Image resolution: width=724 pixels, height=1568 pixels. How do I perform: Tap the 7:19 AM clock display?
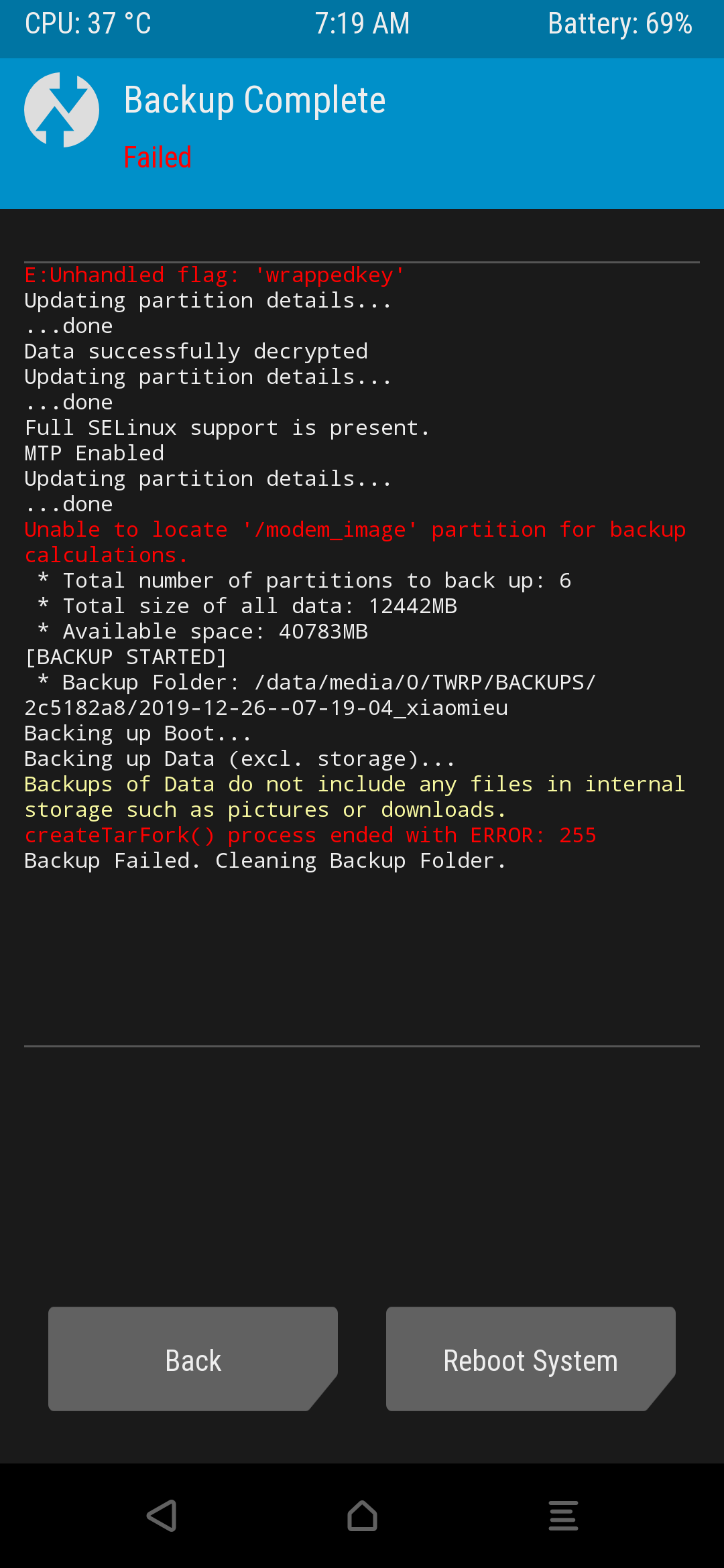[x=362, y=24]
